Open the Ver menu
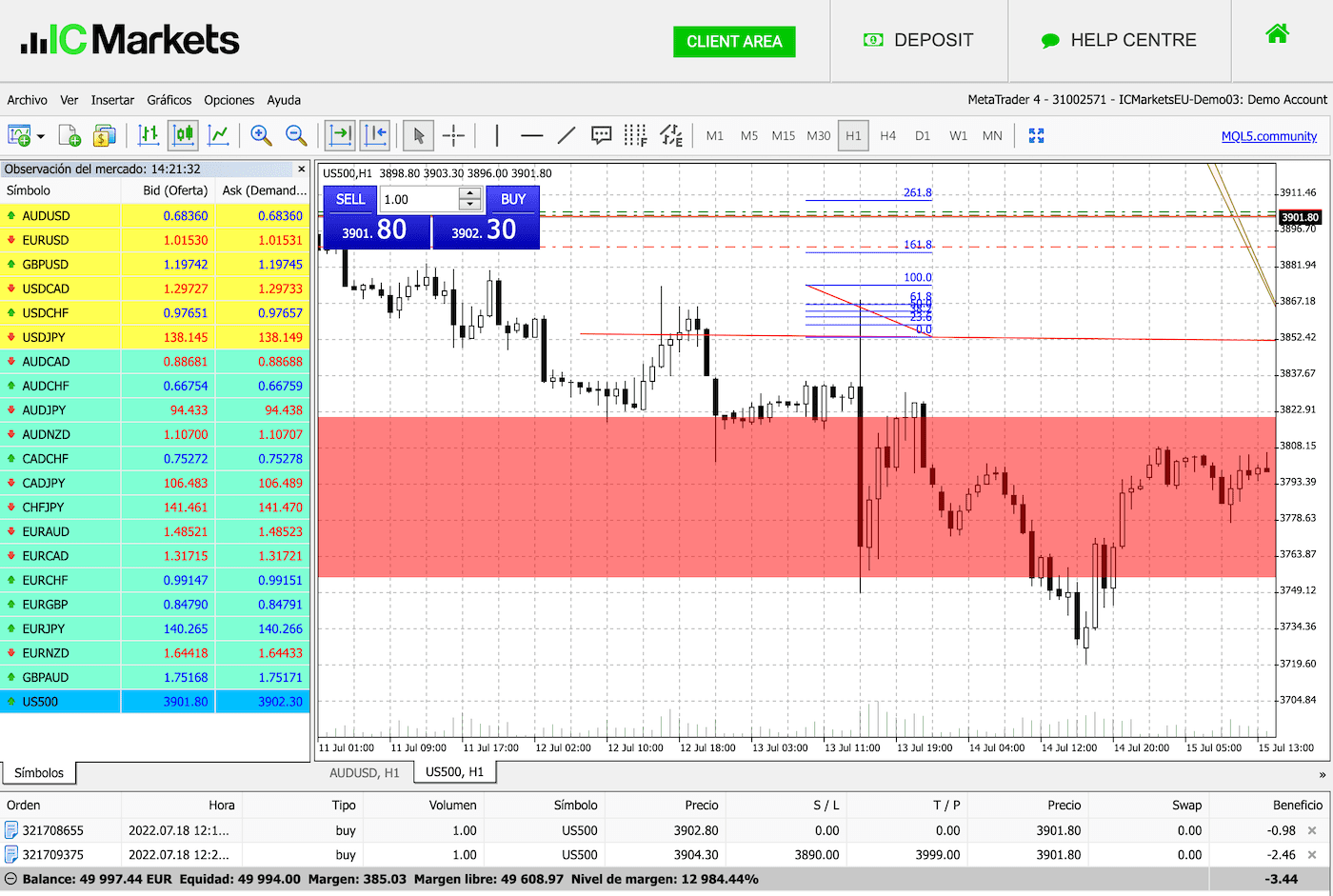 [70, 100]
